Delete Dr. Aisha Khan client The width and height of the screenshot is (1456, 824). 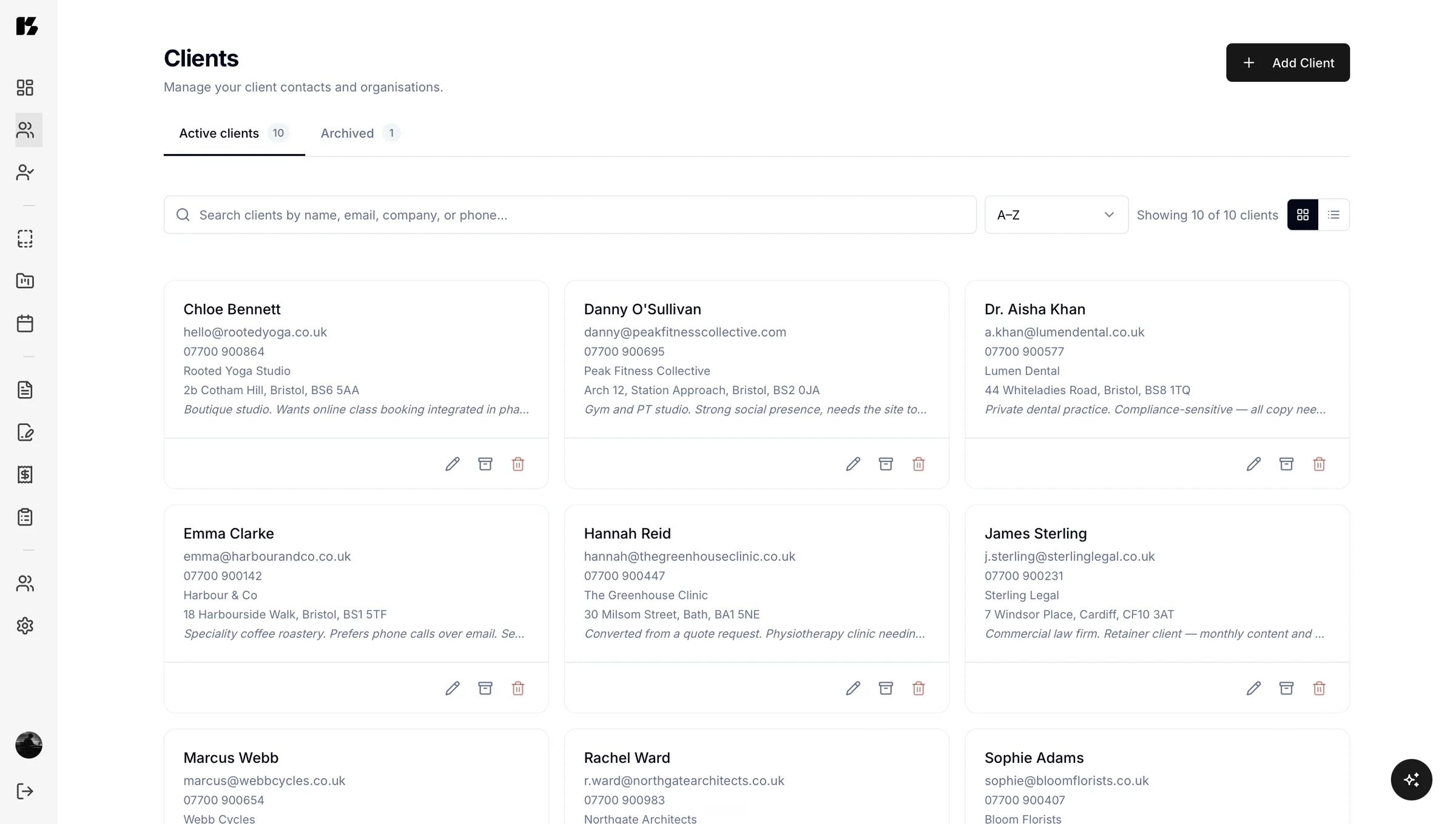[x=1319, y=464]
